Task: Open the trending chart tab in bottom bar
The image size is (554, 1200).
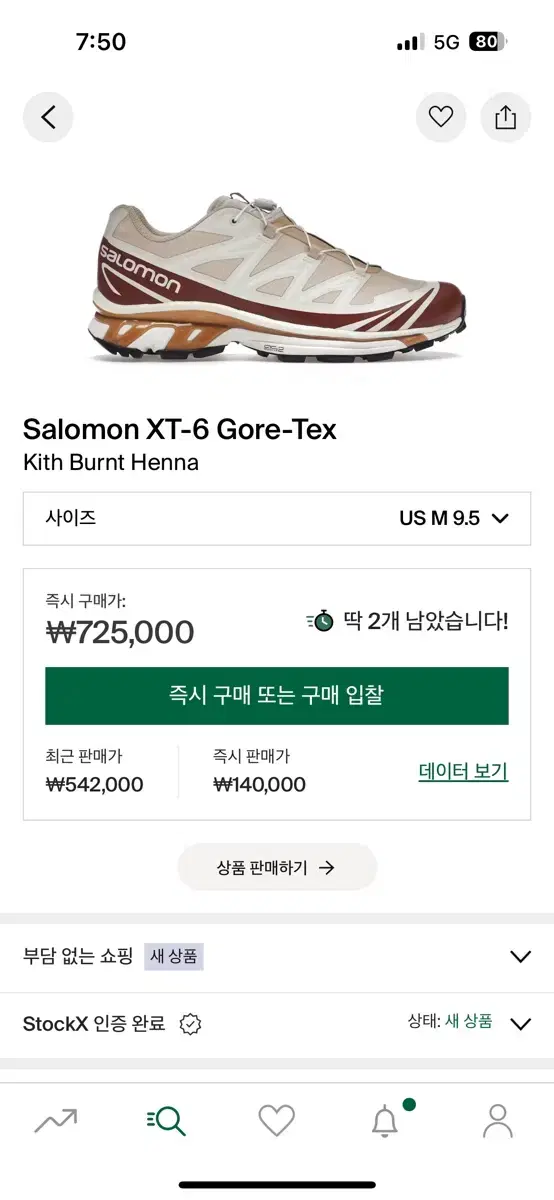Action: [x=56, y=1121]
